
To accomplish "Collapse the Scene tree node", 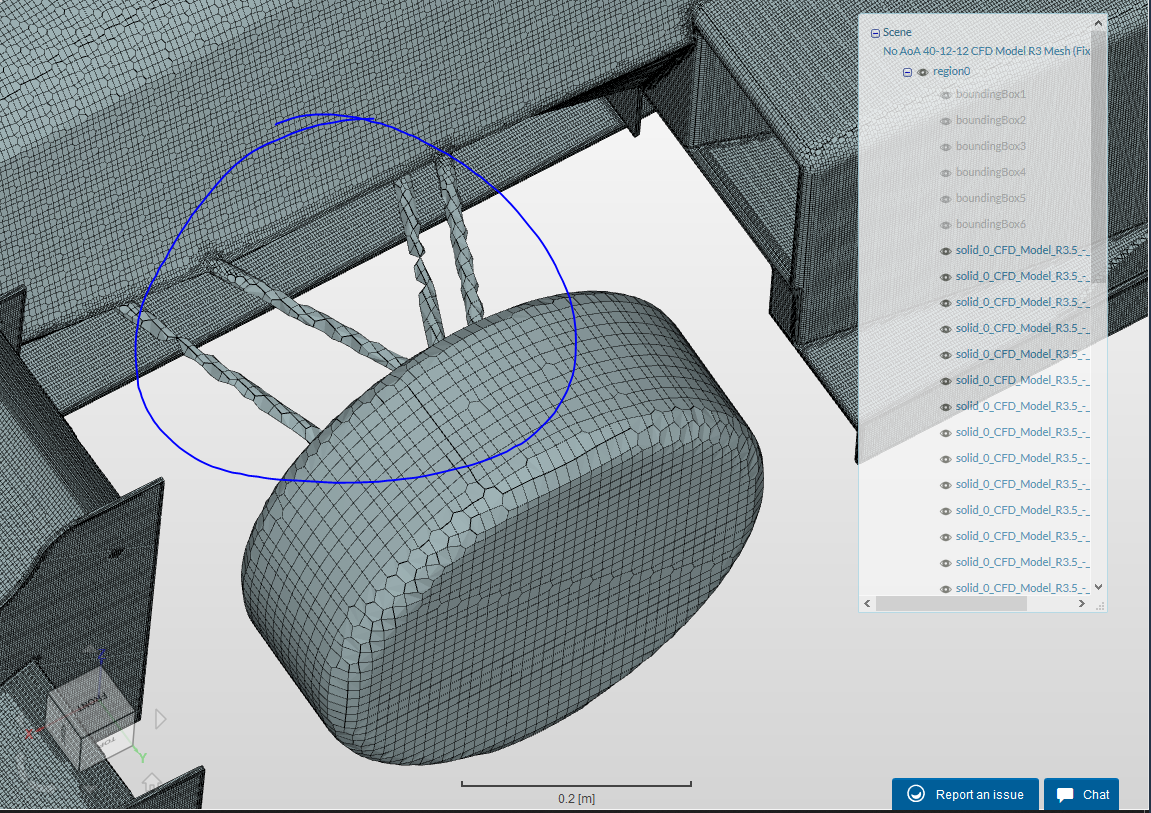I will point(875,33).
